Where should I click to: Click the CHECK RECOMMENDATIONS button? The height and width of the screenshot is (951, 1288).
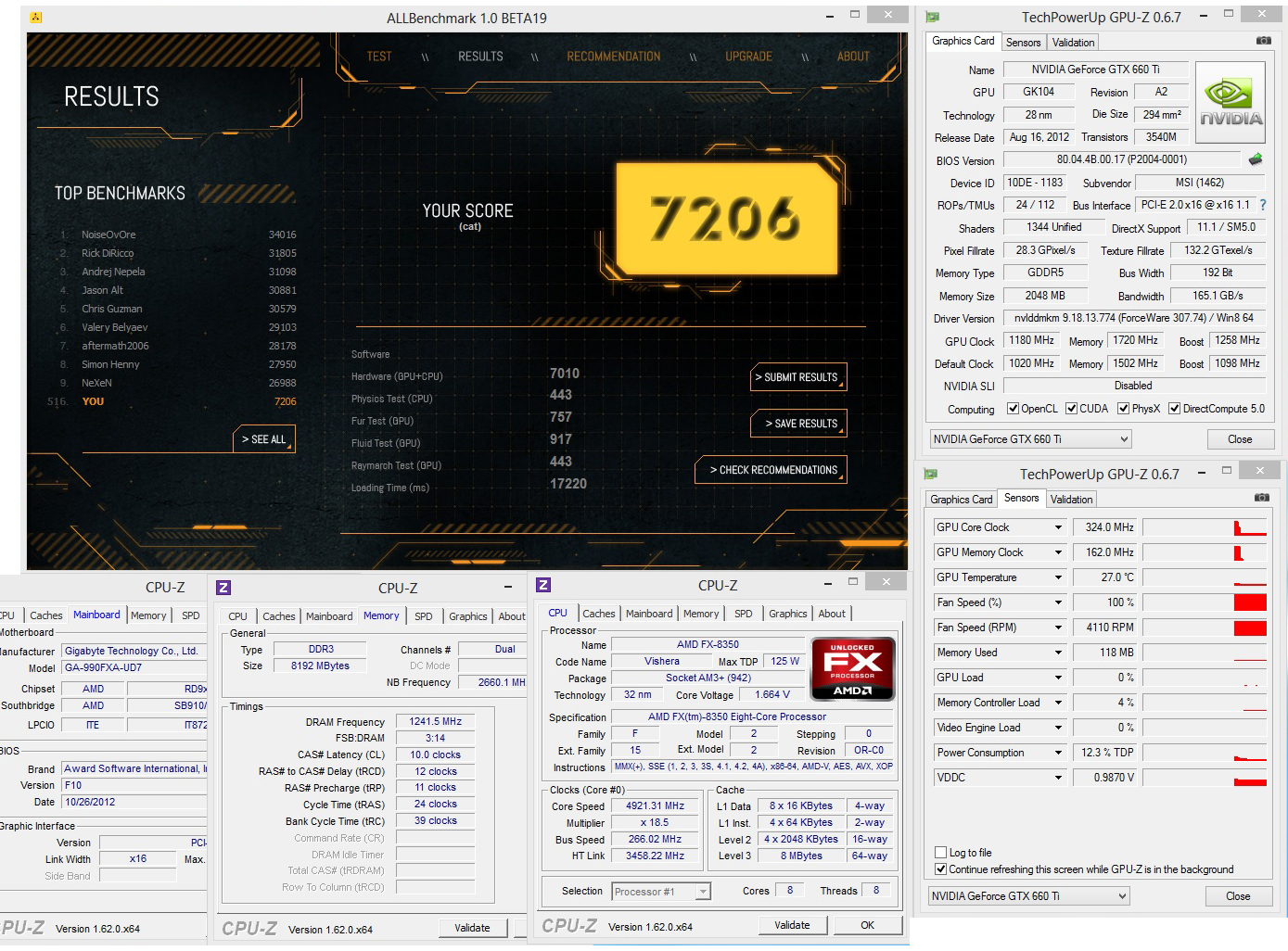(772, 470)
